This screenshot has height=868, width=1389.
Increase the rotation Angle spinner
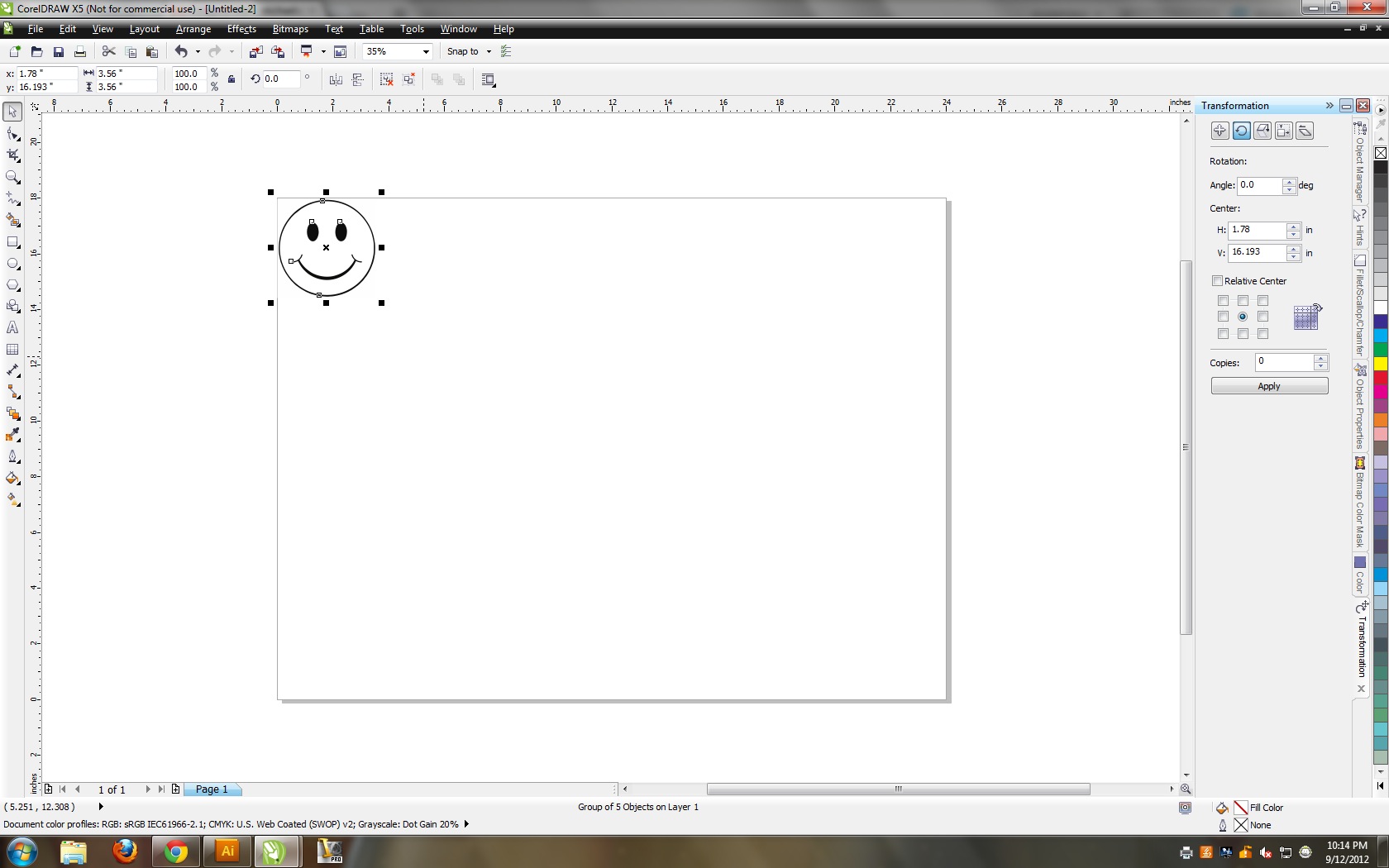1289,181
